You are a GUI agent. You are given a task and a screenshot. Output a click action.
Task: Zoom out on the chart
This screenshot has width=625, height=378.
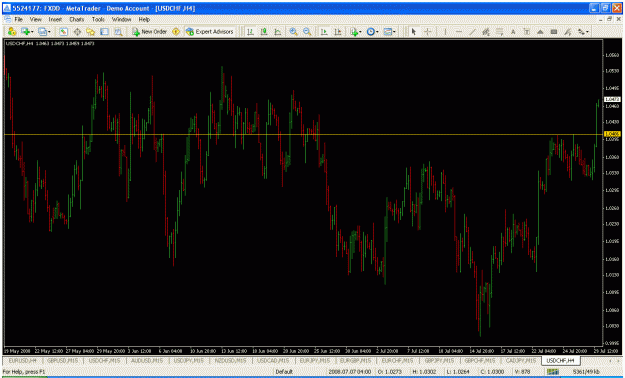point(307,32)
